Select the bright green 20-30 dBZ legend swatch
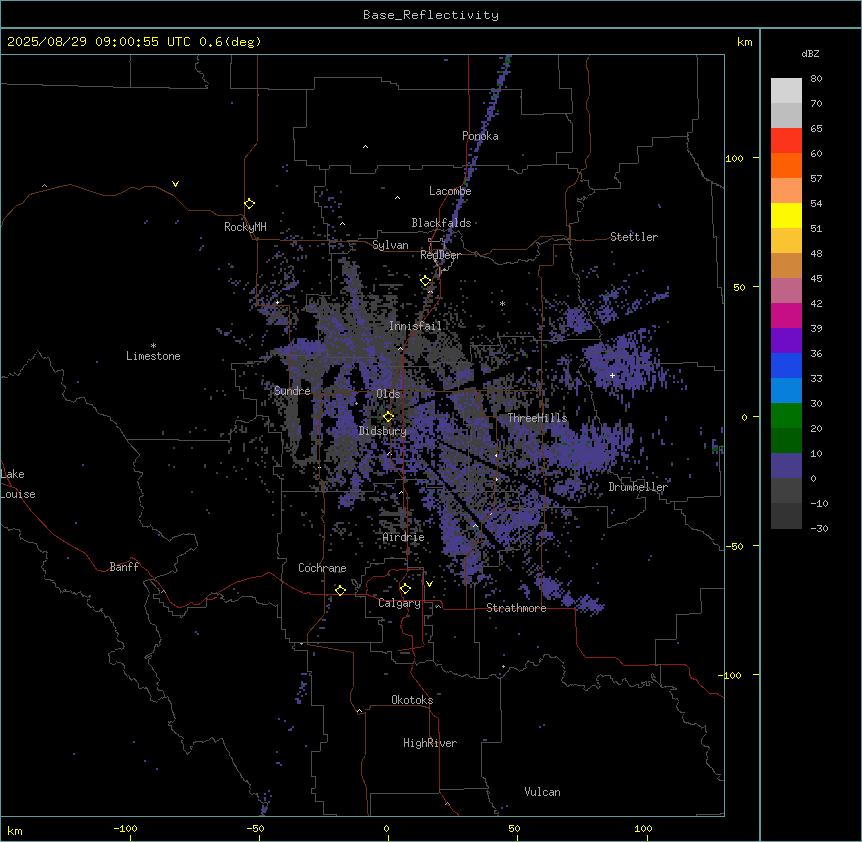862x842 pixels. tap(786, 416)
